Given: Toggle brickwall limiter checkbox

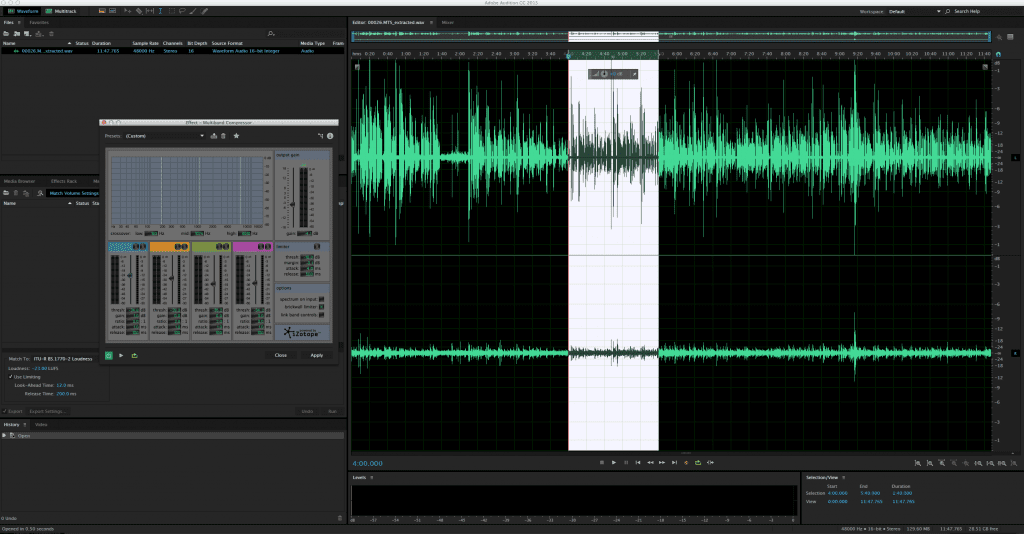Looking at the screenshot, I should coord(321,307).
